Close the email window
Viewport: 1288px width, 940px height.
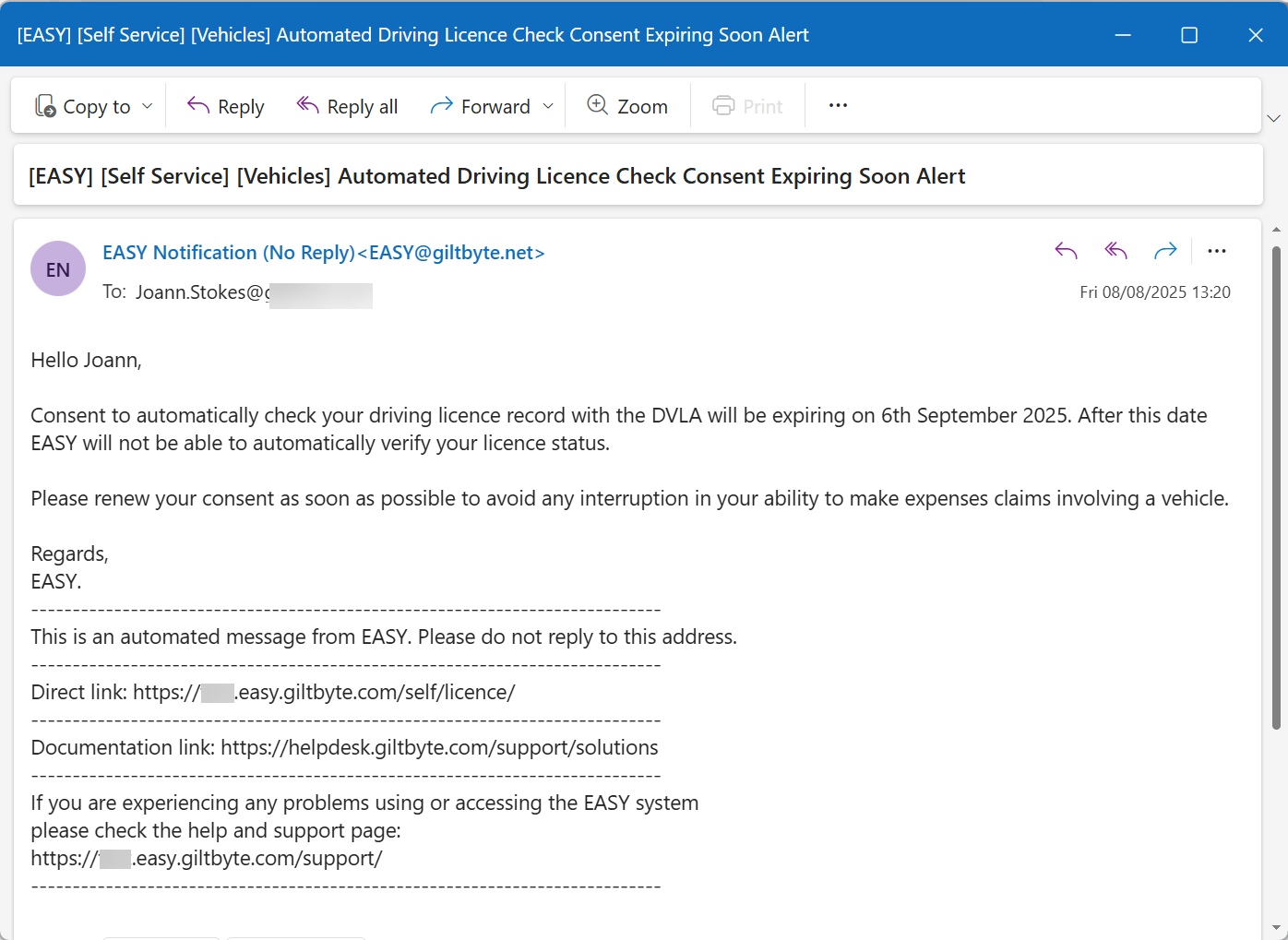click(1256, 34)
